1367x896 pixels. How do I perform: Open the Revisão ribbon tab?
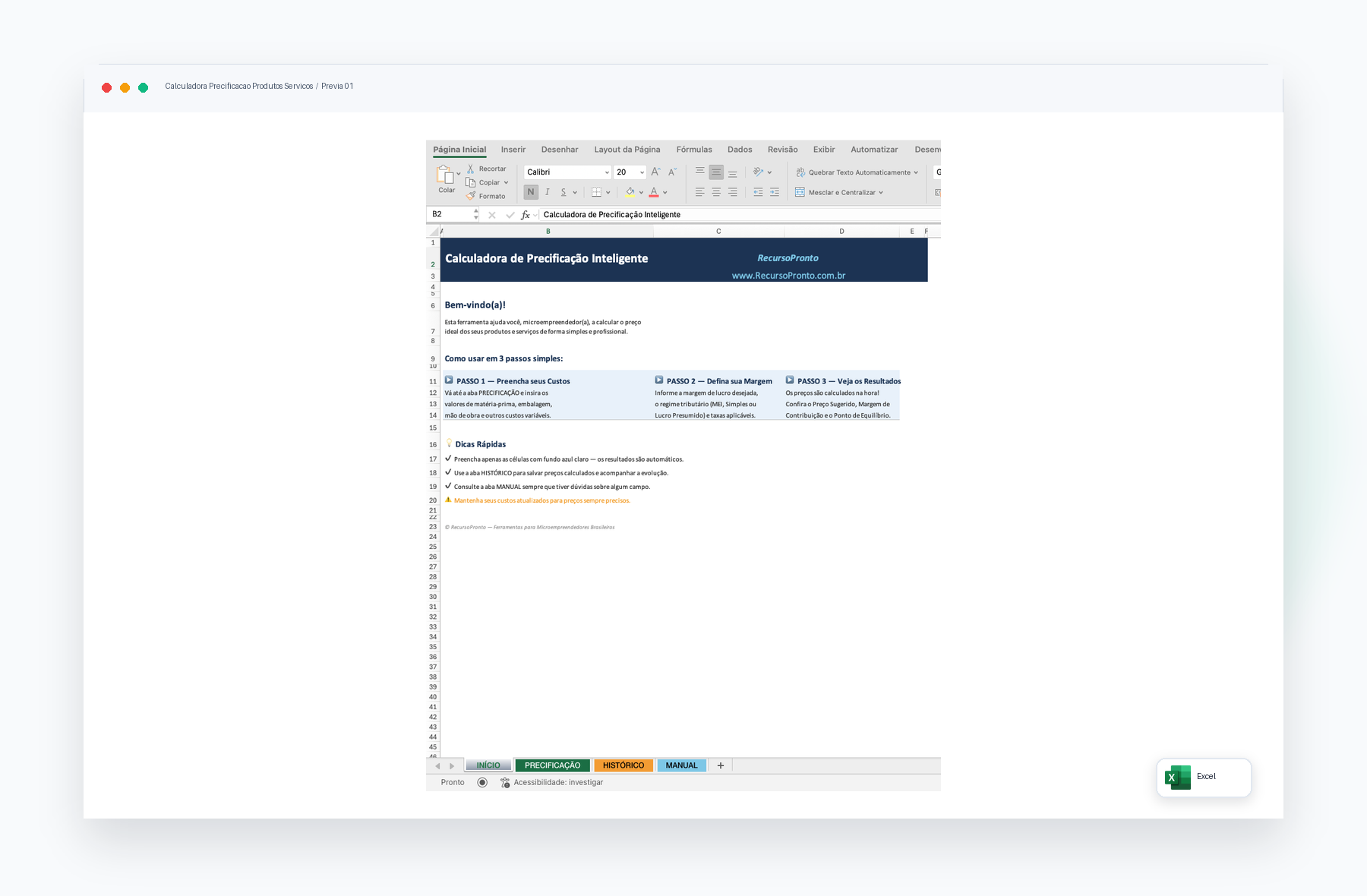coord(782,150)
